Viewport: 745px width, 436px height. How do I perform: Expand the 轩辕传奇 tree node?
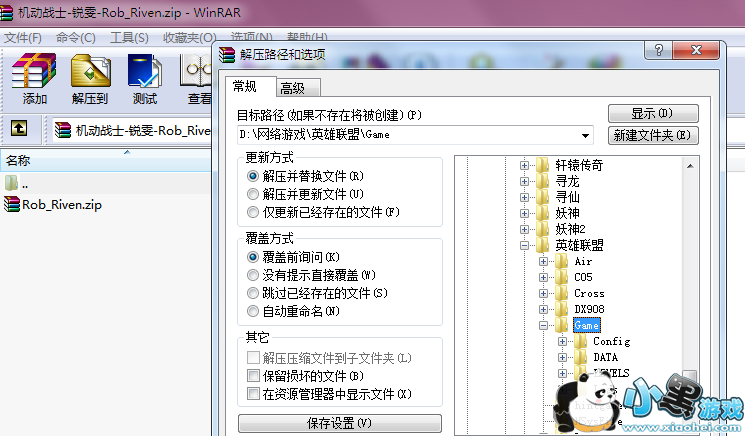pyautogui.click(x=524, y=165)
